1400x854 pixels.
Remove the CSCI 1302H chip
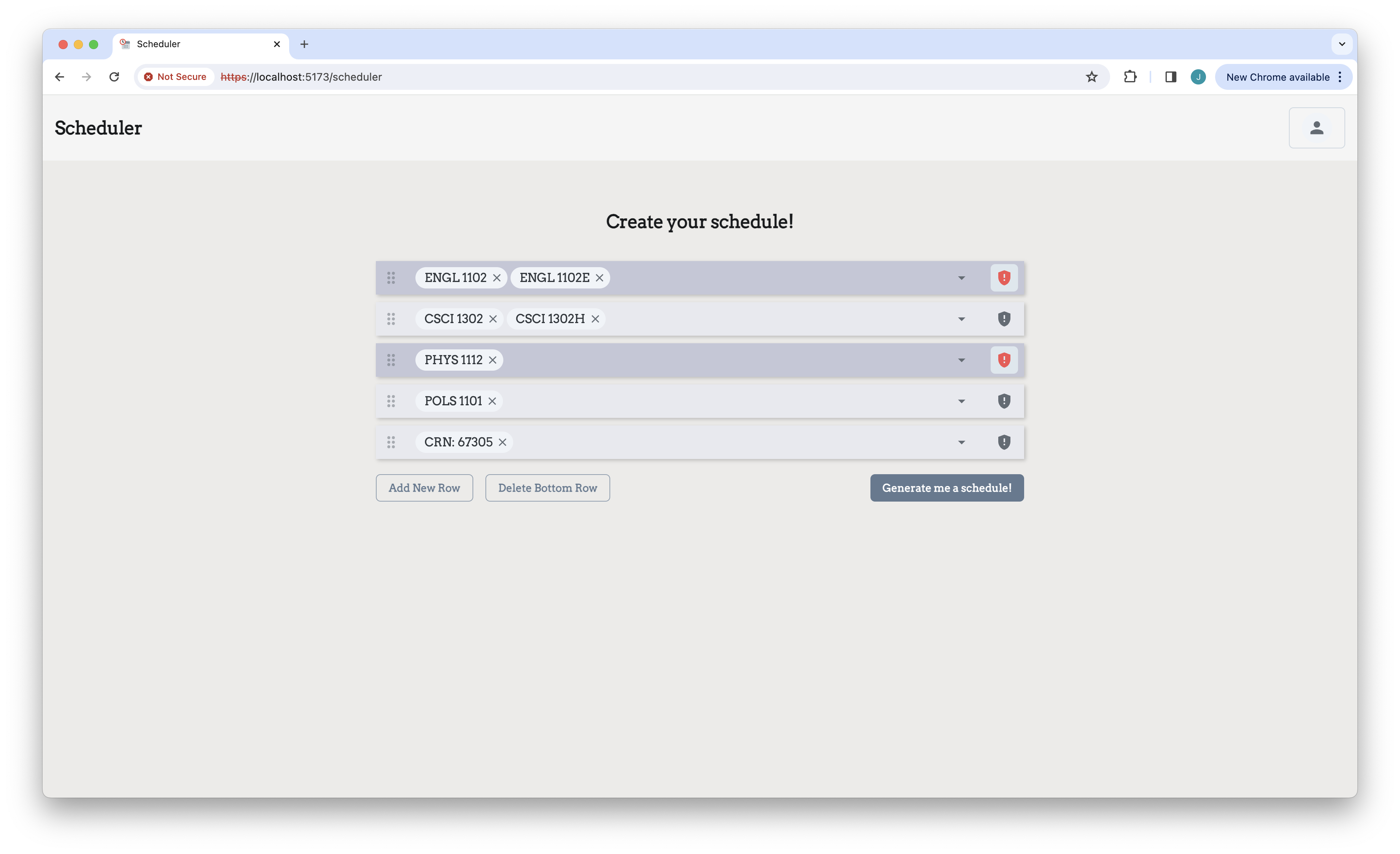pos(595,319)
